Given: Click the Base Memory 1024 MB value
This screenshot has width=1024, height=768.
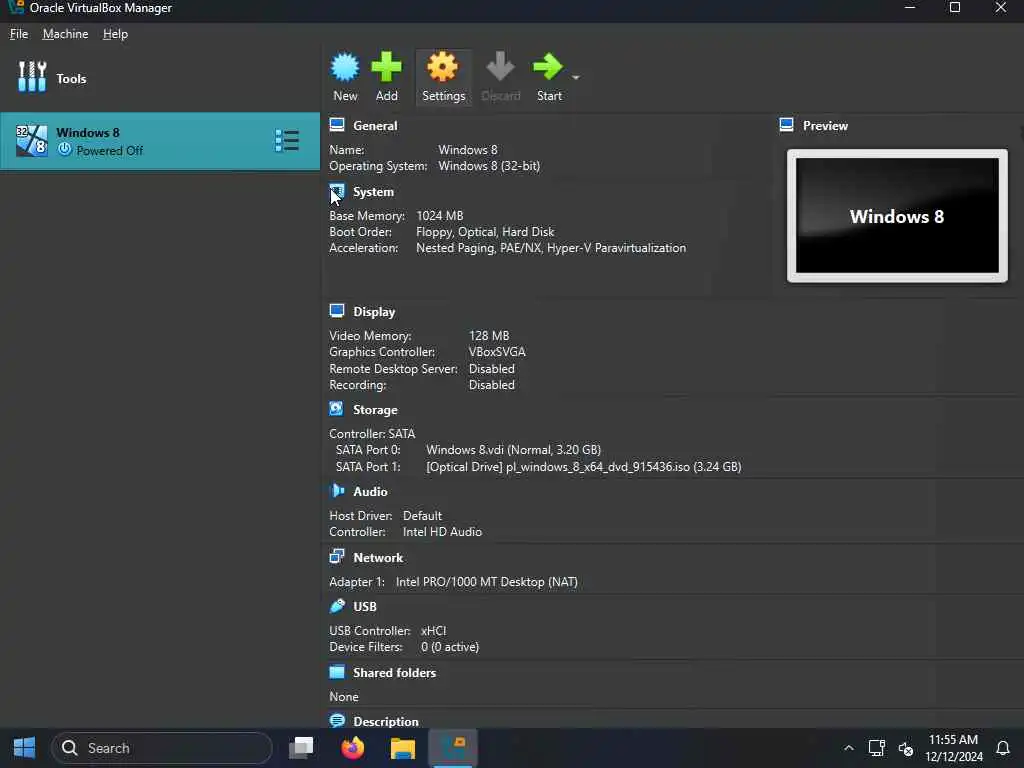Looking at the screenshot, I should 440,216.
